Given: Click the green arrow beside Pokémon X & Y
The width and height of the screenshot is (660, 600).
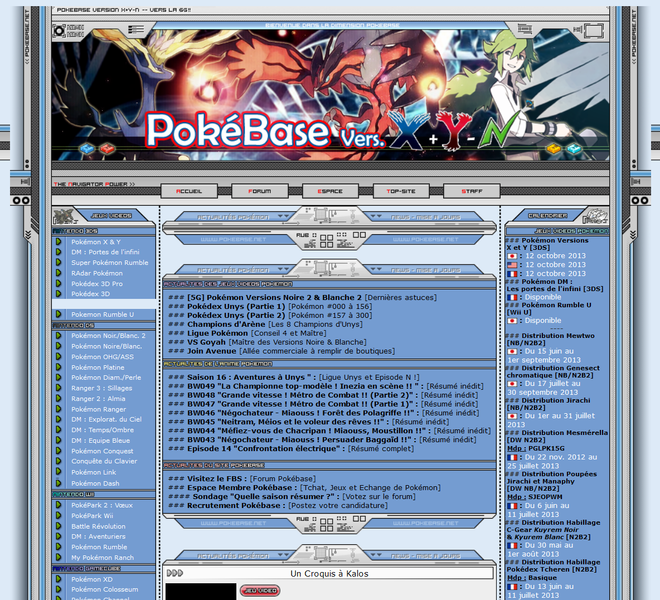Looking at the screenshot, I should point(59,242).
